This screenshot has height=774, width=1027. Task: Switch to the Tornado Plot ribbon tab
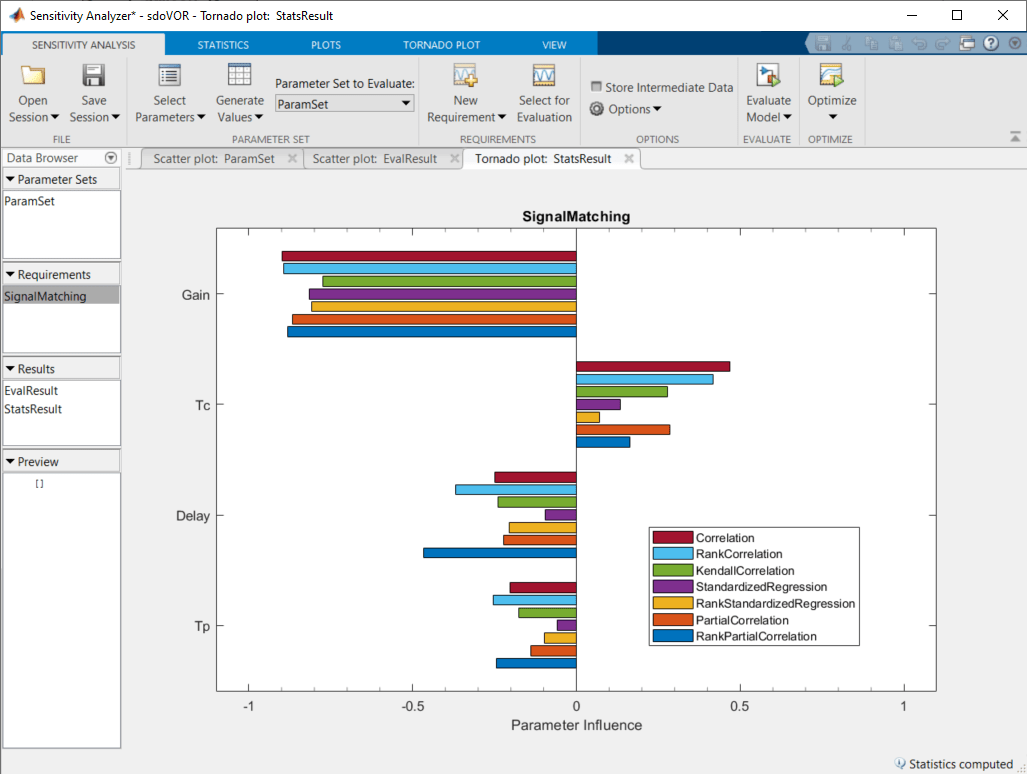tap(441, 44)
